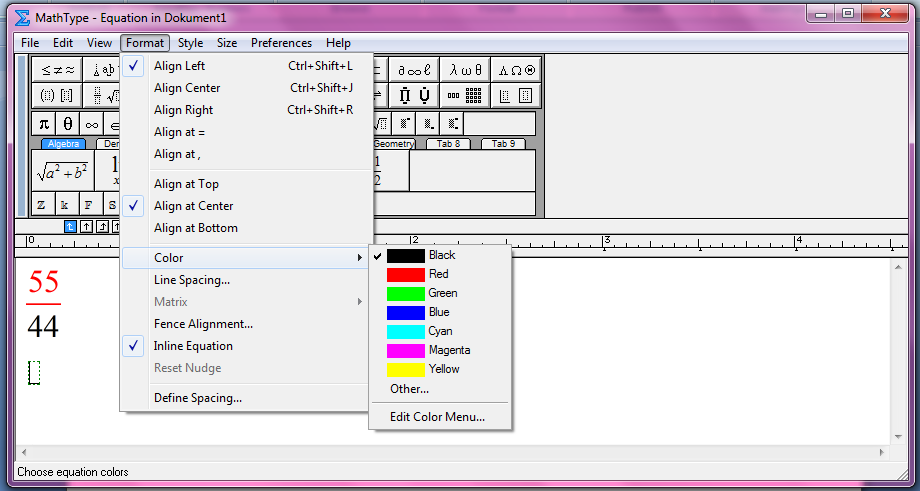The image size is (920, 491).
Task: Pick the Yellow color swatch
Action: (x=405, y=370)
